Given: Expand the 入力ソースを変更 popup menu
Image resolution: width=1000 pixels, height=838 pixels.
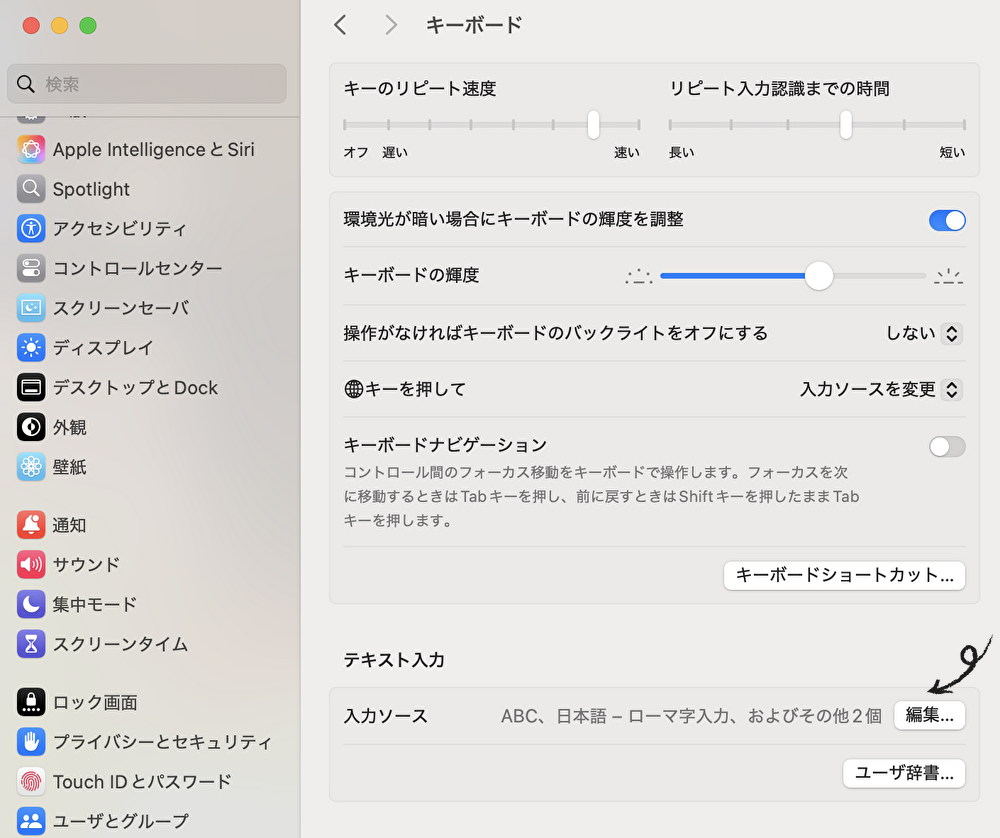Looking at the screenshot, I should click(880, 389).
